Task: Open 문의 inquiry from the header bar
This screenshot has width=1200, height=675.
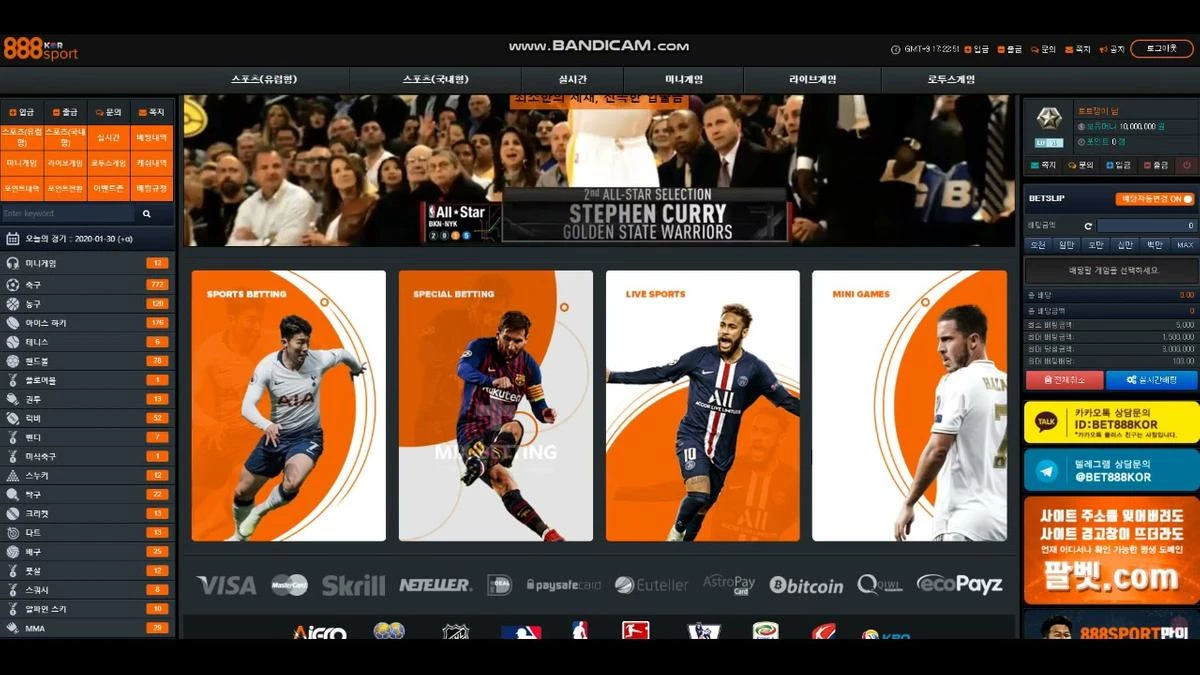Action: coord(1044,49)
